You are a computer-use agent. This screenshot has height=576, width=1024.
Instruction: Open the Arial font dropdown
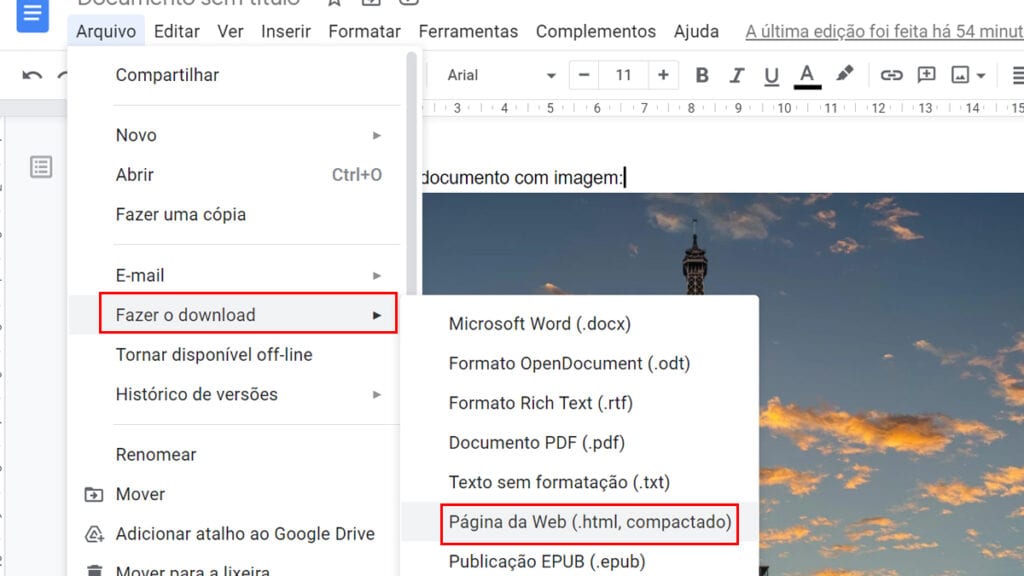[501, 75]
